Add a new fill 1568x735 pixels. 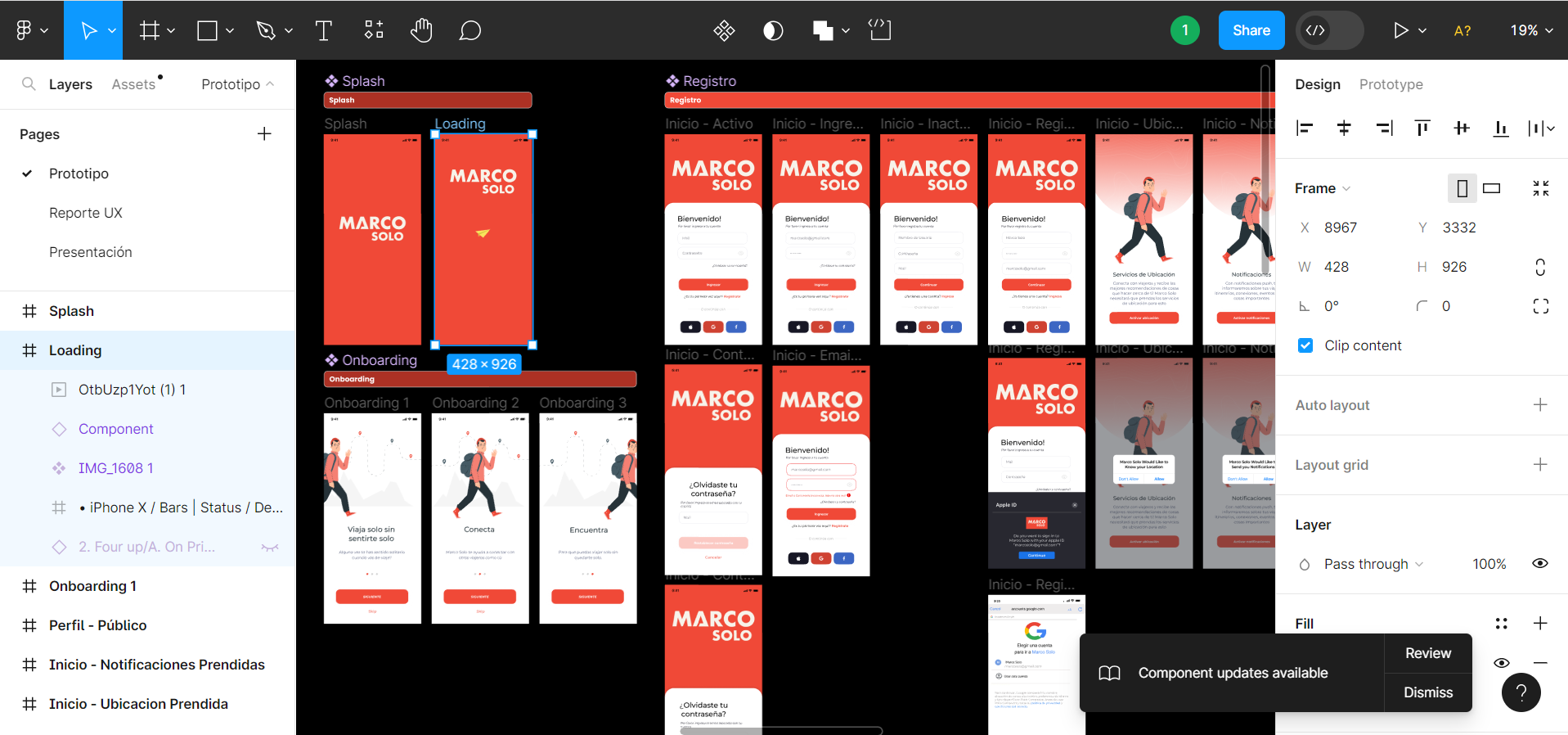tap(1540, 623)
